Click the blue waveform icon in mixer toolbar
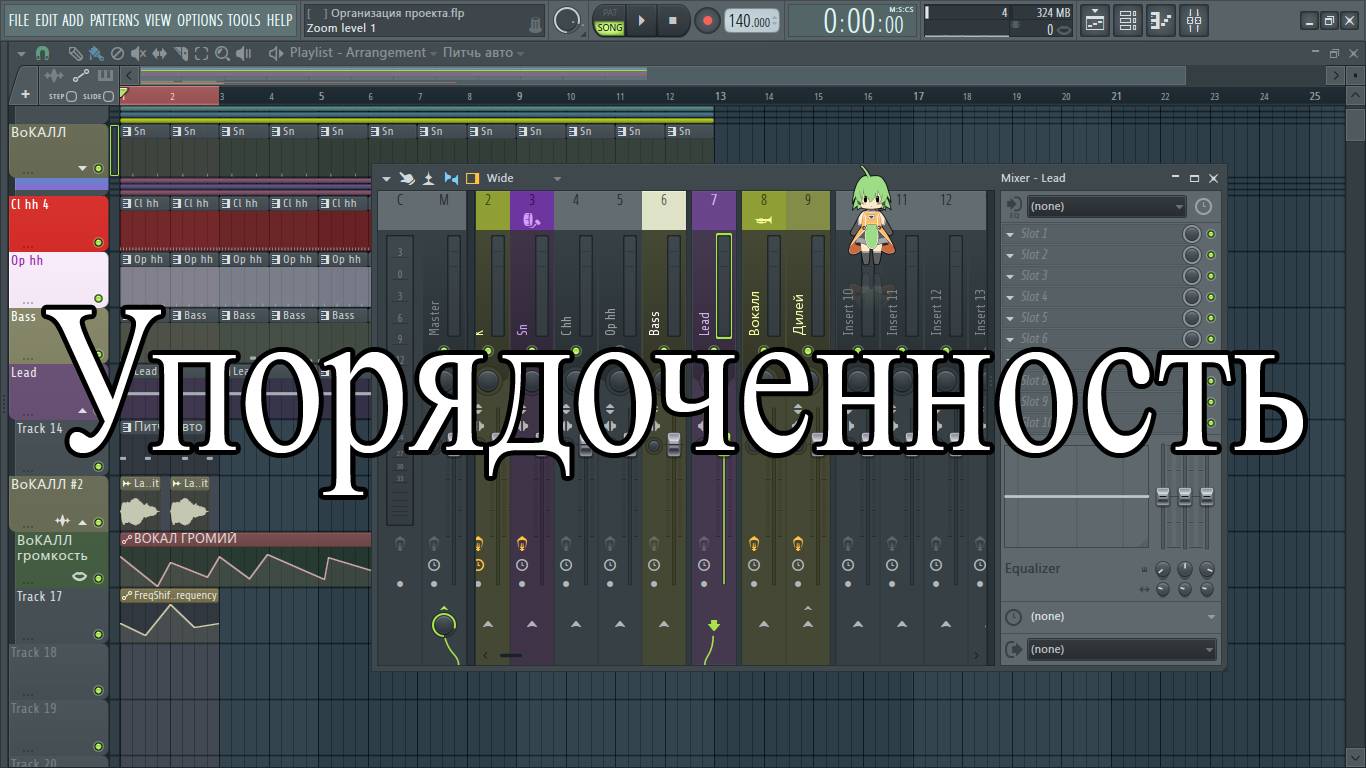Viewport: 1366px width, 768px height. click(451, 178)
